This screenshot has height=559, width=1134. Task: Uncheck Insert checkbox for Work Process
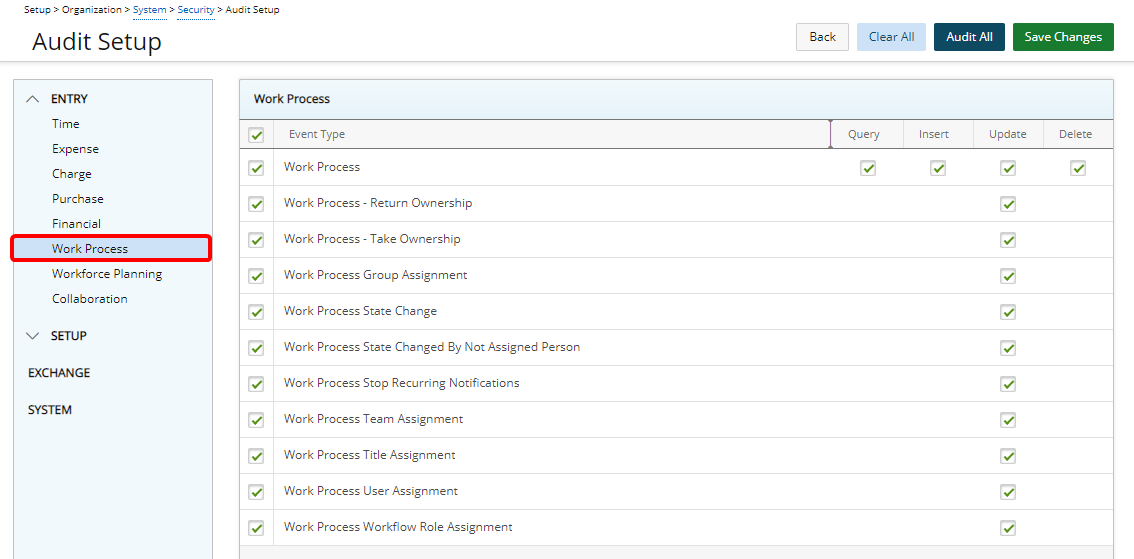pos(938,168)
